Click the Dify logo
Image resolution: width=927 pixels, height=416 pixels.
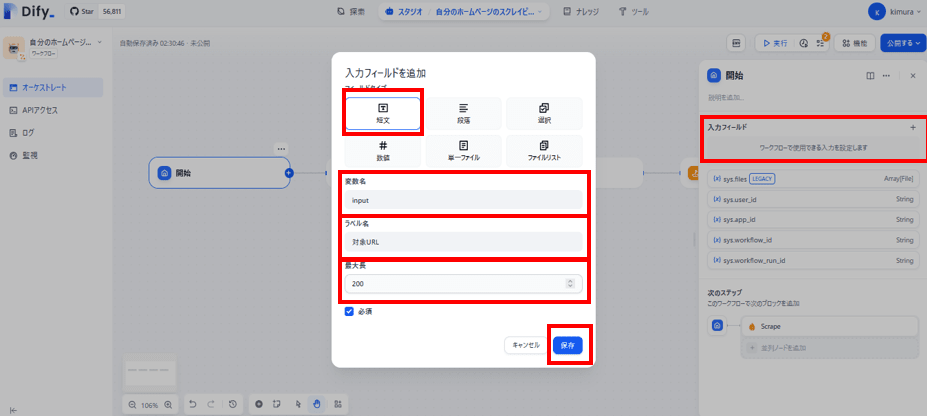pyautogui.click(x=29, y=11)
